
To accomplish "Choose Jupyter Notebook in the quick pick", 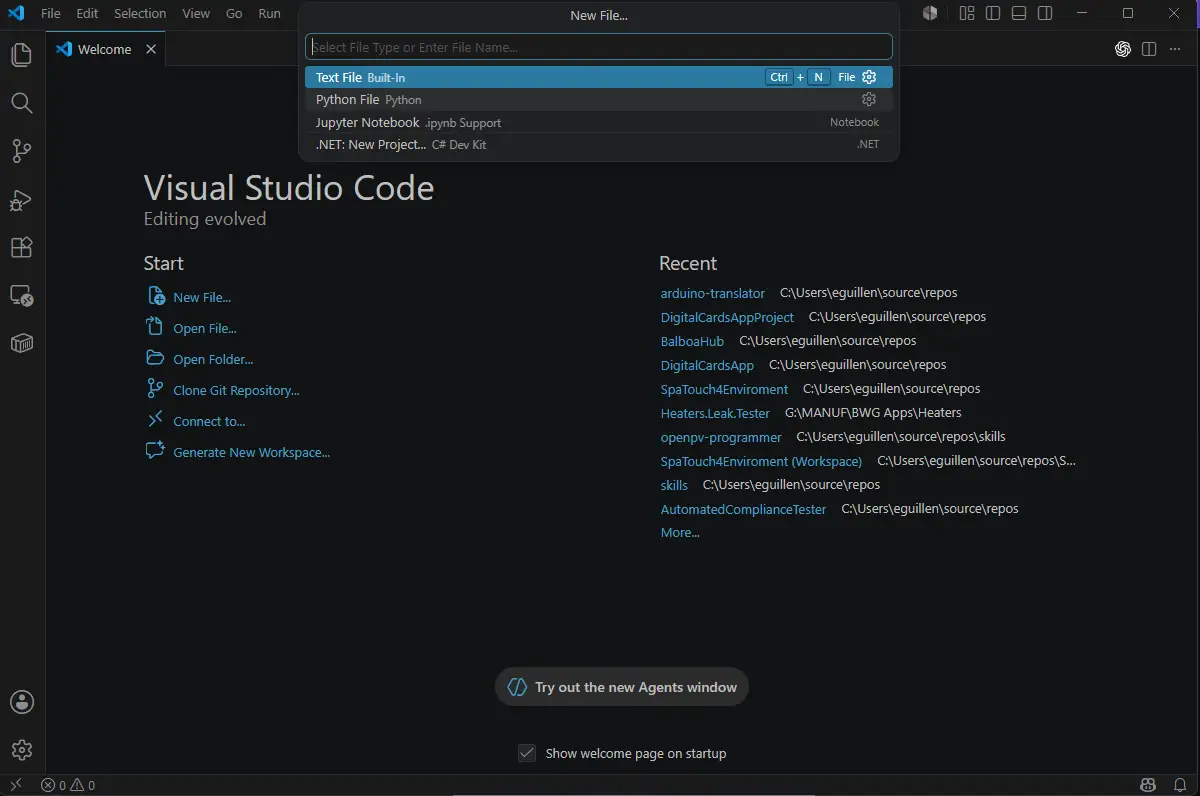I will [x=598, y=122].
